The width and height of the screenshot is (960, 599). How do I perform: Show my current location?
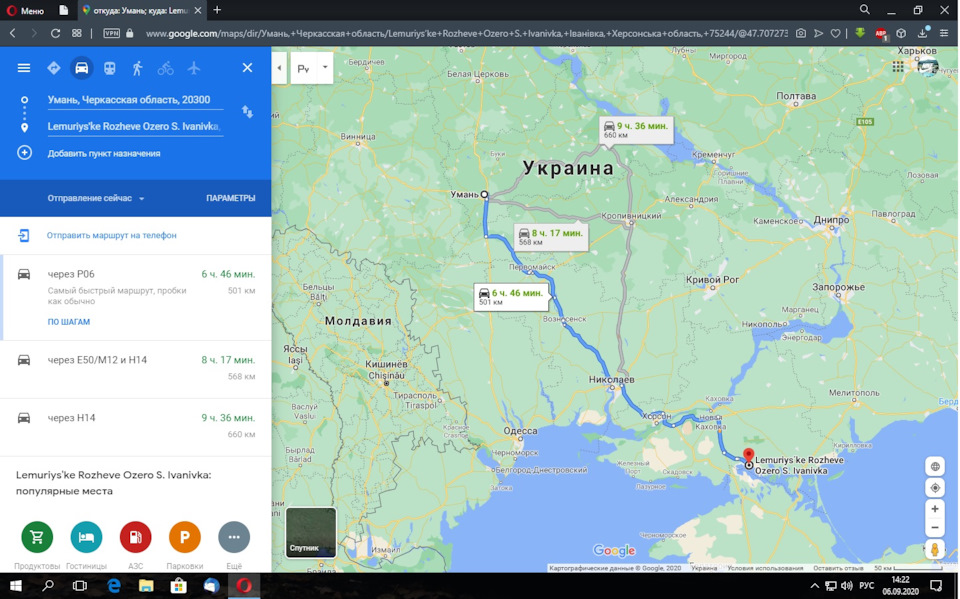[x=935, y=488]
